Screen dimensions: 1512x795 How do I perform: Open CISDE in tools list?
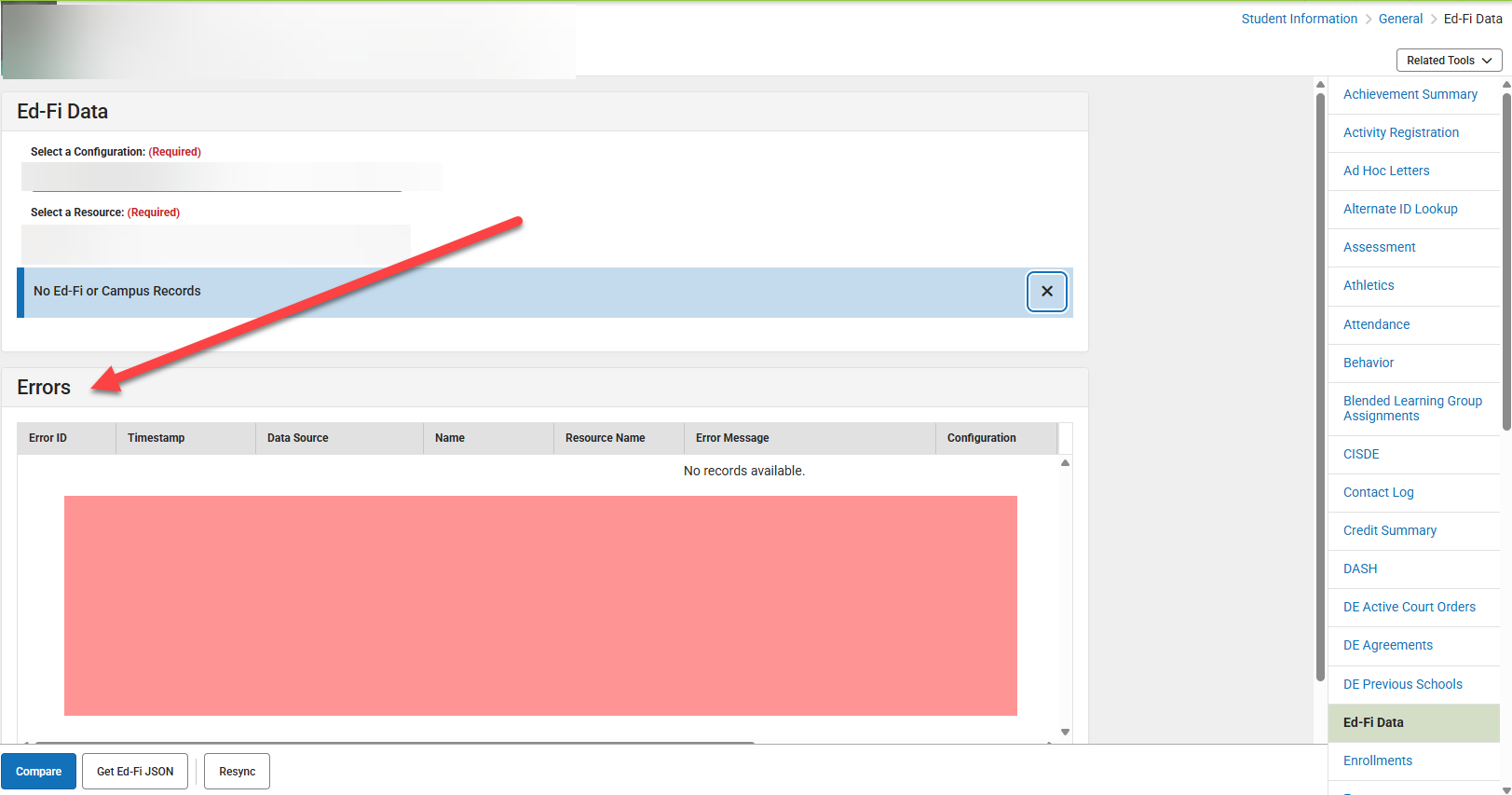pos(1361,454)
